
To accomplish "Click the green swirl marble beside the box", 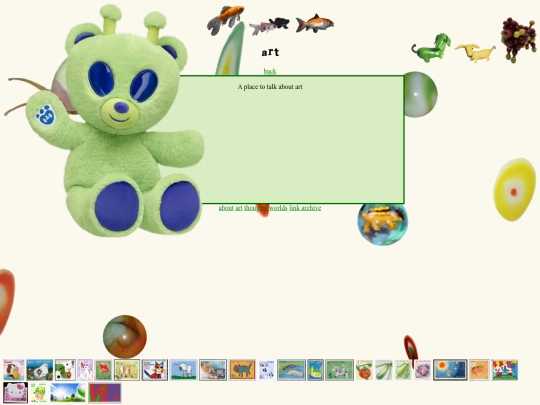I will (420, 94).
